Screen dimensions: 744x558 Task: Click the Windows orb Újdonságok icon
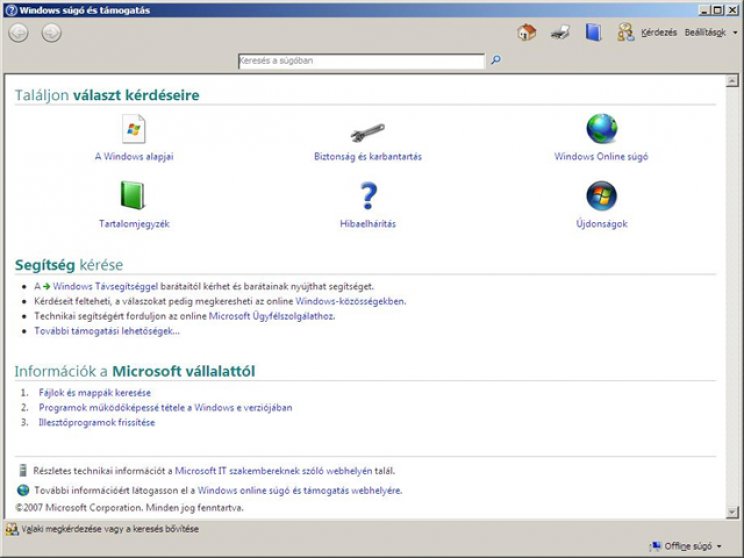tap(602, 195)
